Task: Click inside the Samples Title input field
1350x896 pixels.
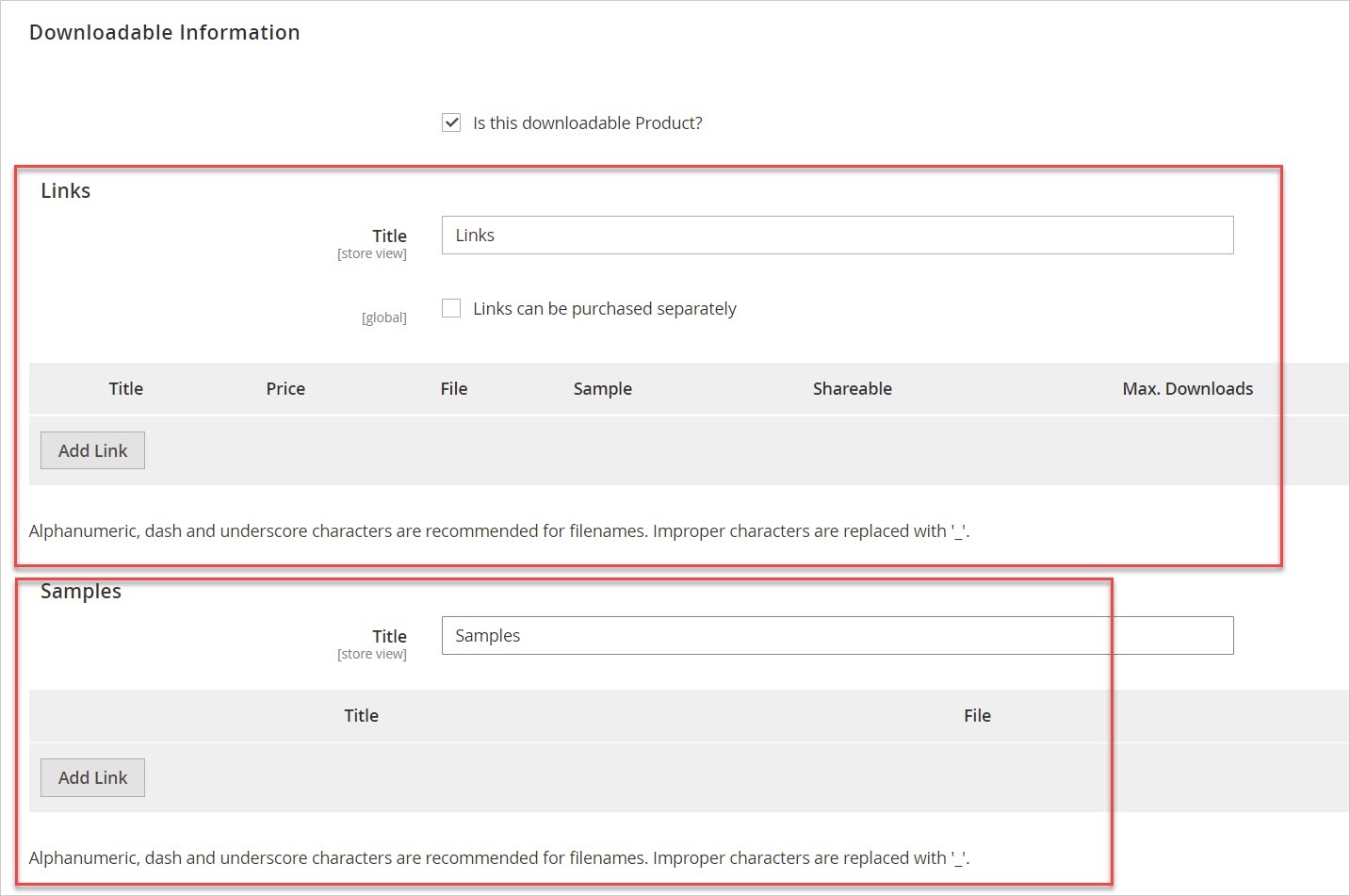Action: click(x=837, y=635)
